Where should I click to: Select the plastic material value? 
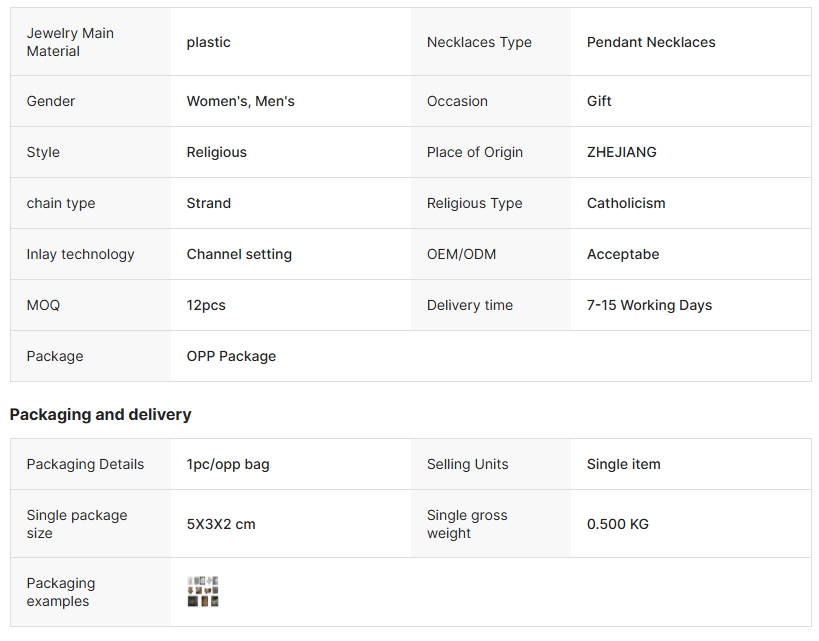[209, 42]
